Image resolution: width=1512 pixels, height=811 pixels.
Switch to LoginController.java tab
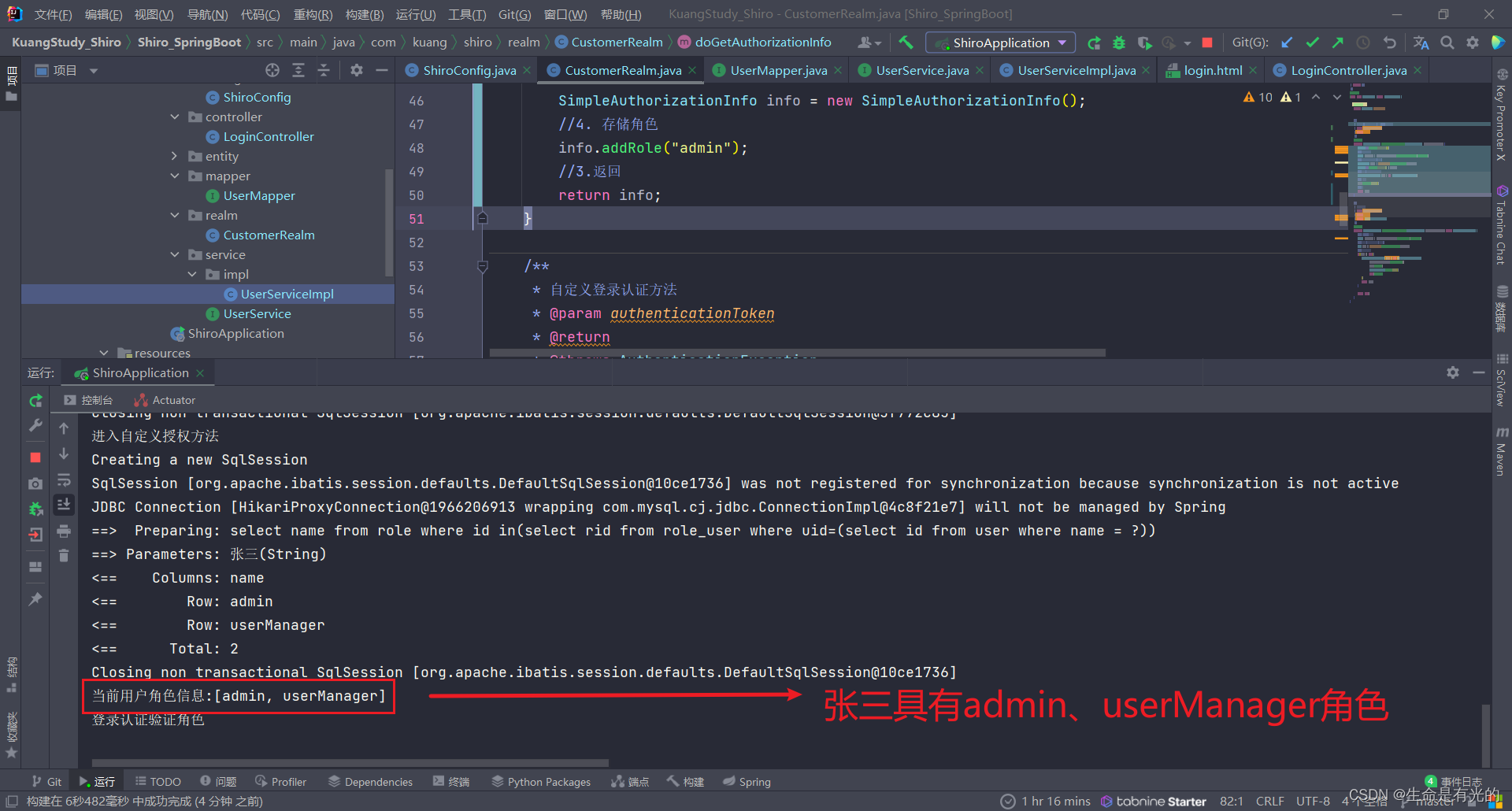click(x=1348, y=70)
